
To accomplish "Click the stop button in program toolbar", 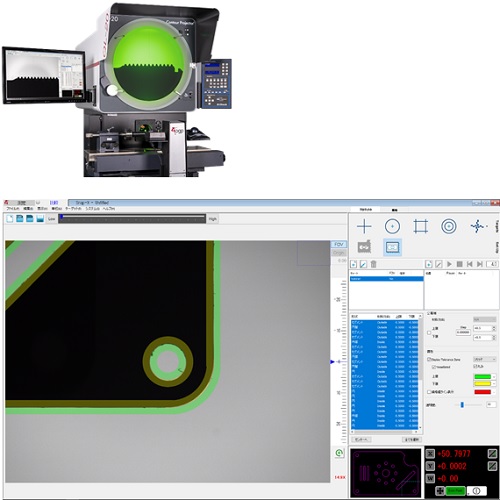I will pyautogui.click(x=459, y=264).
